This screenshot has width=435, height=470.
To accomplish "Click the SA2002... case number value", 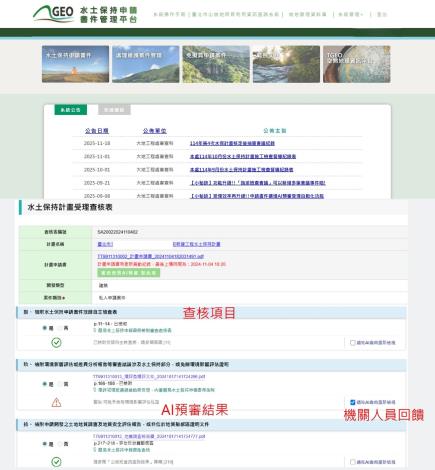I will [118, 232].
